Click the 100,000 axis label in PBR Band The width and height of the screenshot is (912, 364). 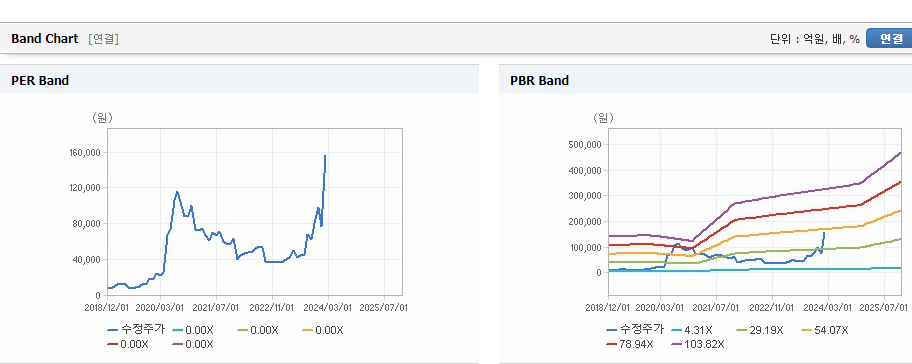(x=585, y=247)
